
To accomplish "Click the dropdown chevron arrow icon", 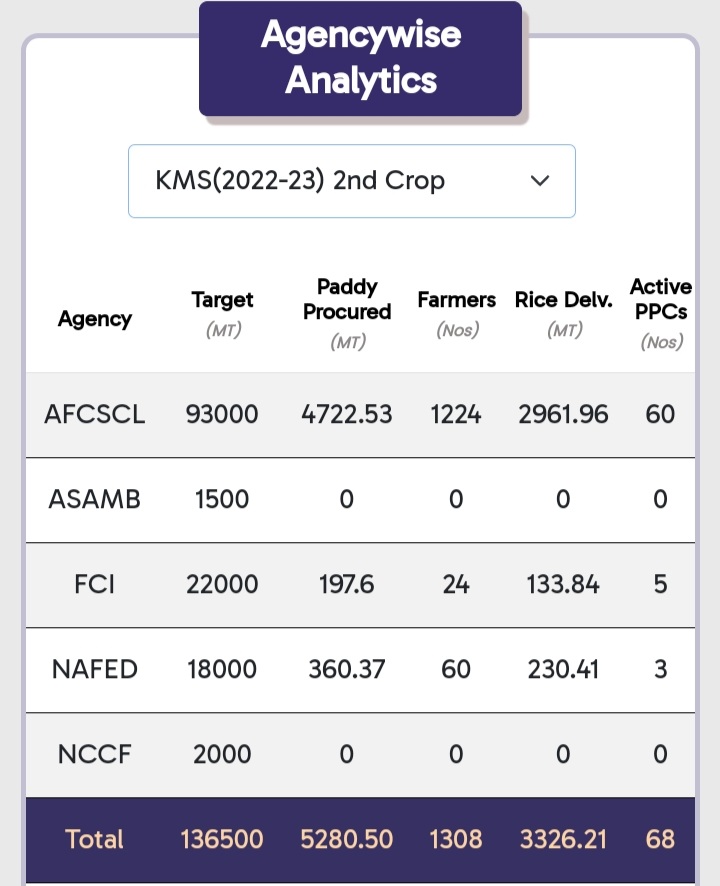I will coord(540,181).
